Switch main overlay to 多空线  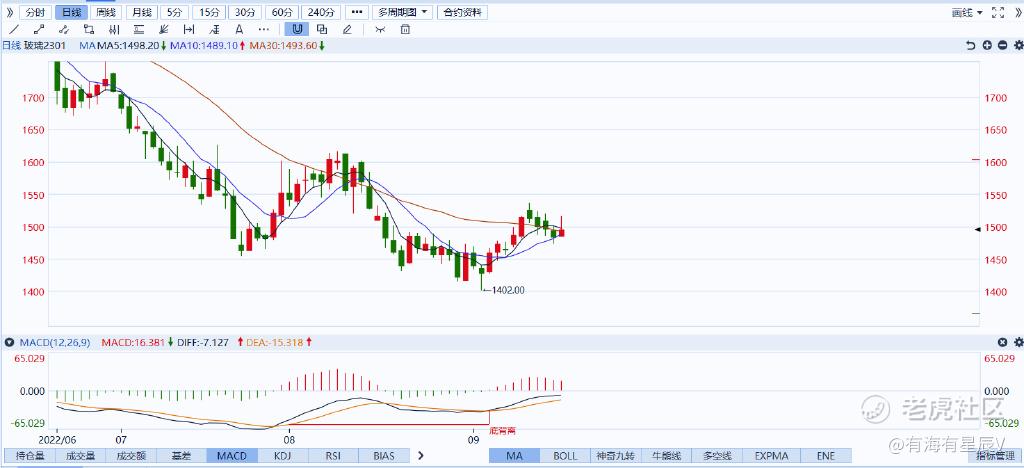(x=718, y=456)
